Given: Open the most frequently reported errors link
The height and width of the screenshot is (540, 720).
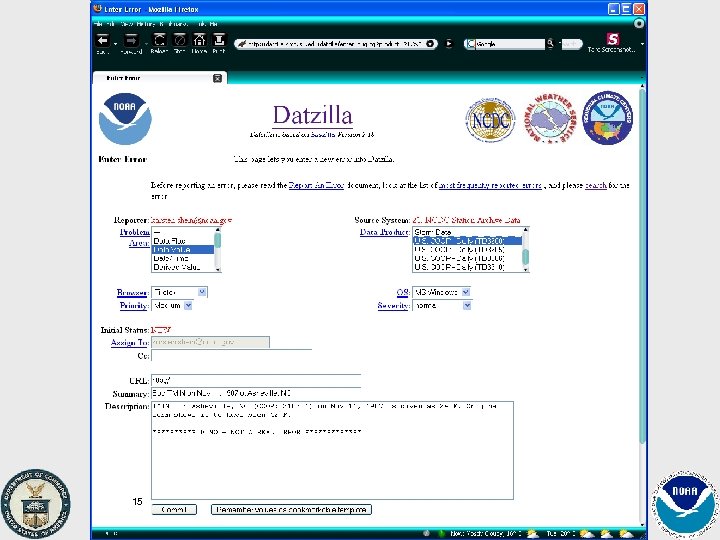Looking at the screenshot, I should pyautogui.click(x=490, y=186).
